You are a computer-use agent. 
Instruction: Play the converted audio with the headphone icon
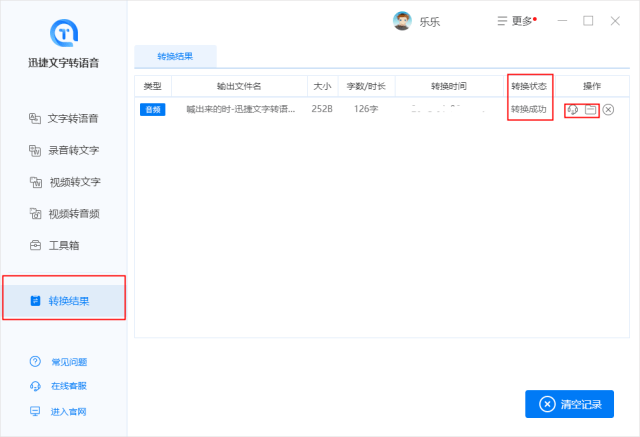click(x=573, y=109)
